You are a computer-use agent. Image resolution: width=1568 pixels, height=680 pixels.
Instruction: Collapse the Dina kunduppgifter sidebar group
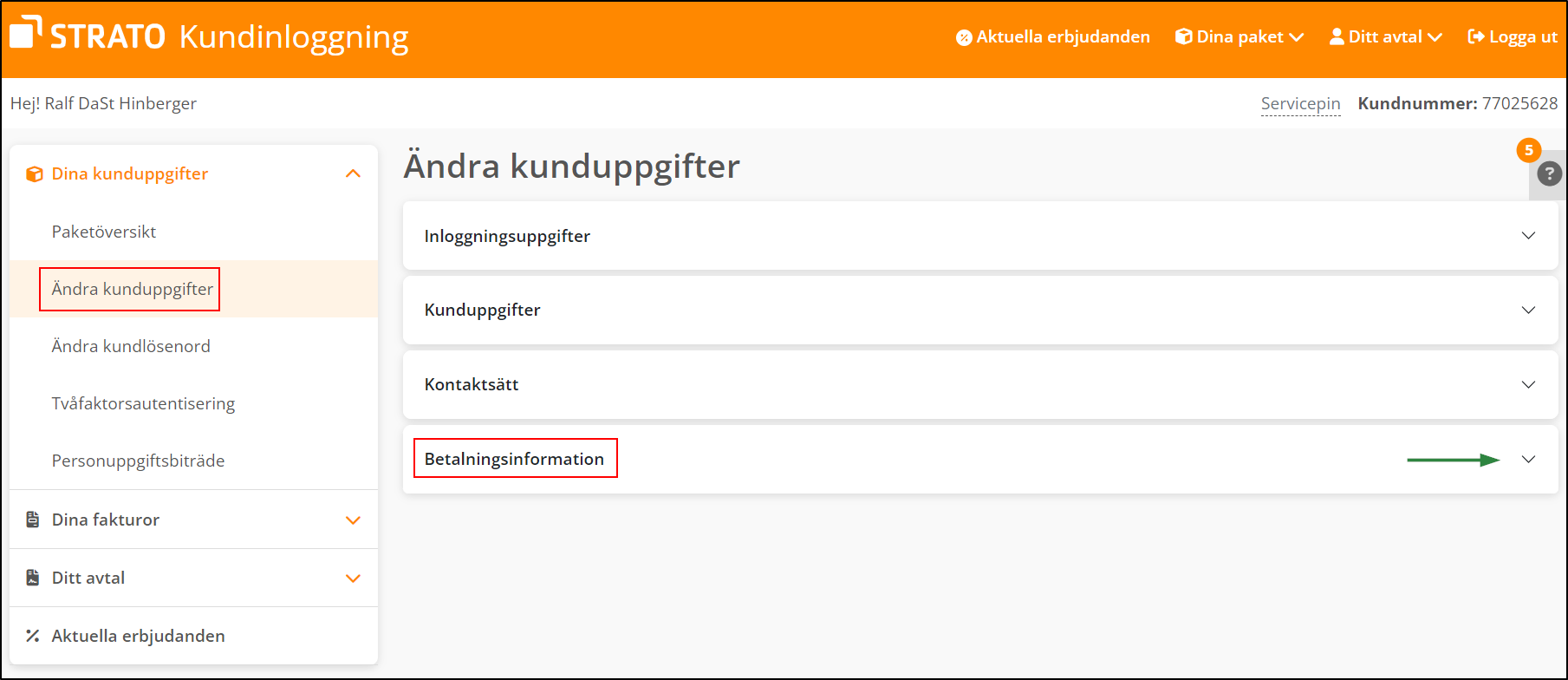pyautogui.click(x=353, y=173)
